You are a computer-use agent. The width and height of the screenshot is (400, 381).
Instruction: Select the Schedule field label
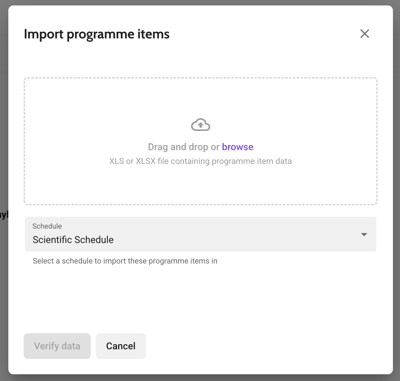(47, 226)
